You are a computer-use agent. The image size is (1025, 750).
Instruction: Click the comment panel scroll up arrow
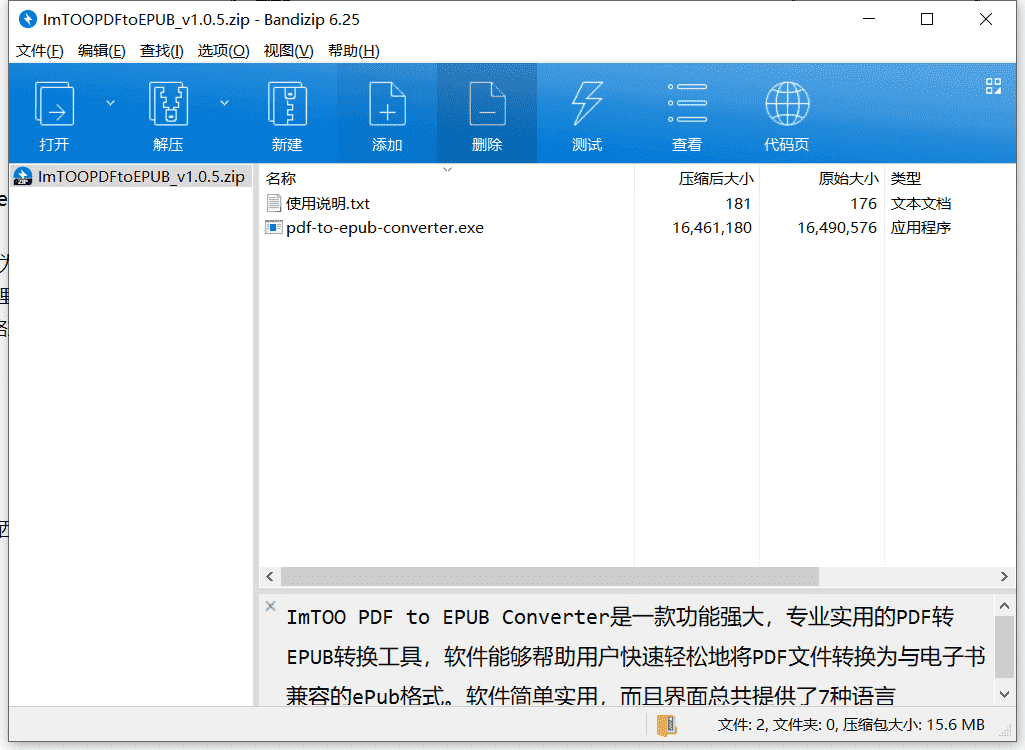point(1004,606)
